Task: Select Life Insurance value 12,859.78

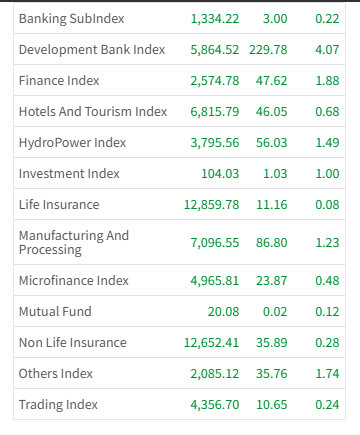Action: (212, 205)
